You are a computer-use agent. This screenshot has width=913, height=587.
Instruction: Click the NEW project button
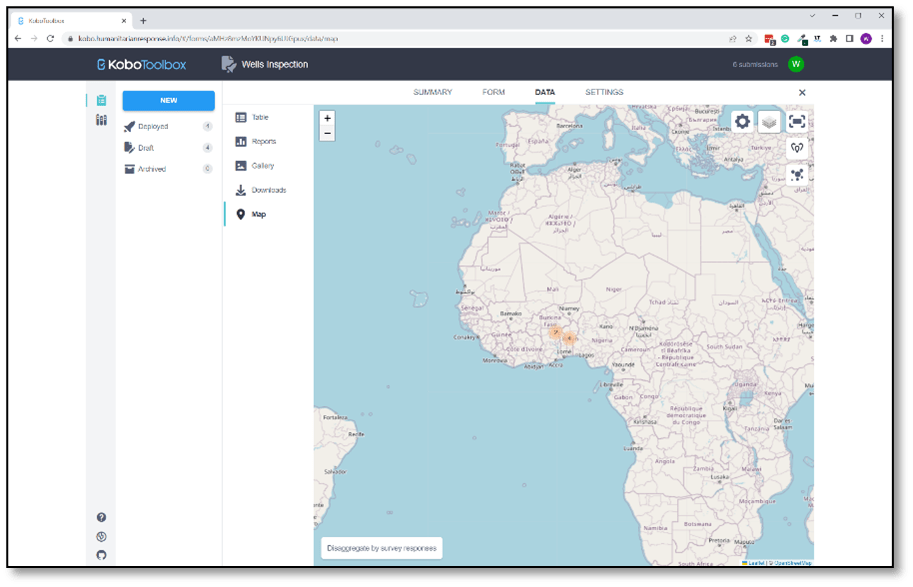click(168, 100)
